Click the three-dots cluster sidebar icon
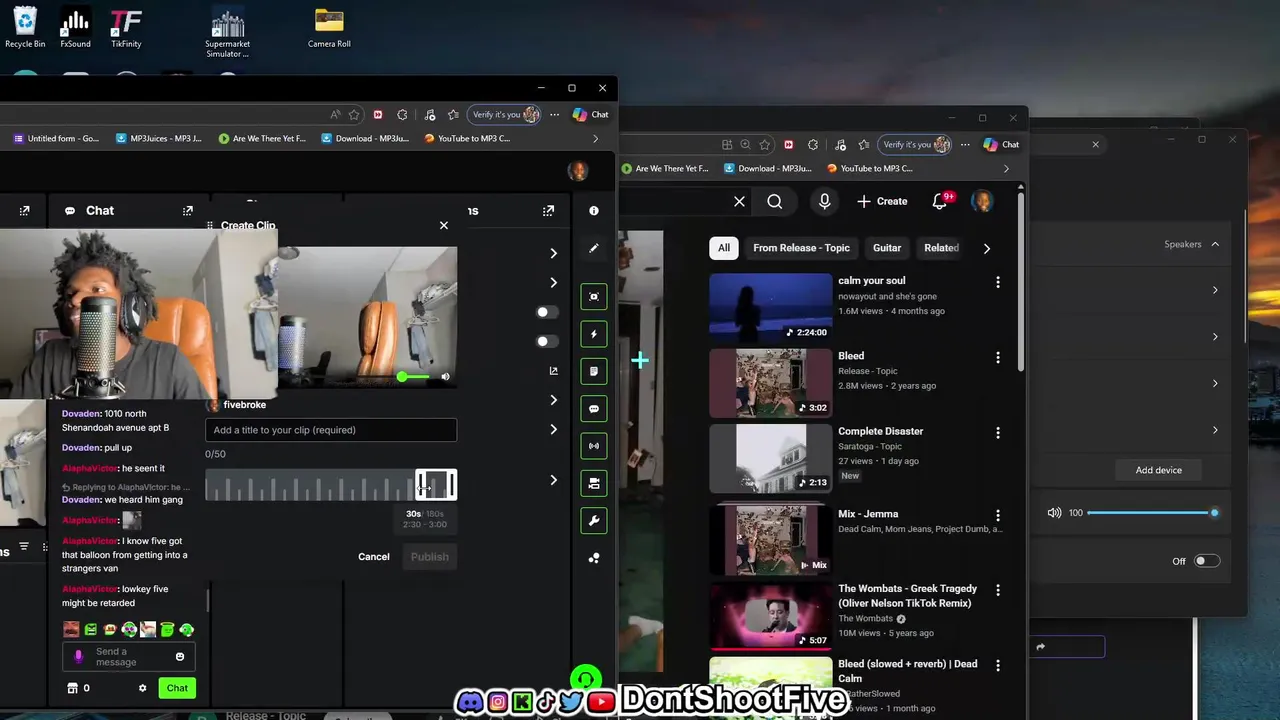Screen dimensions: 1280x720 click(594, 558)
